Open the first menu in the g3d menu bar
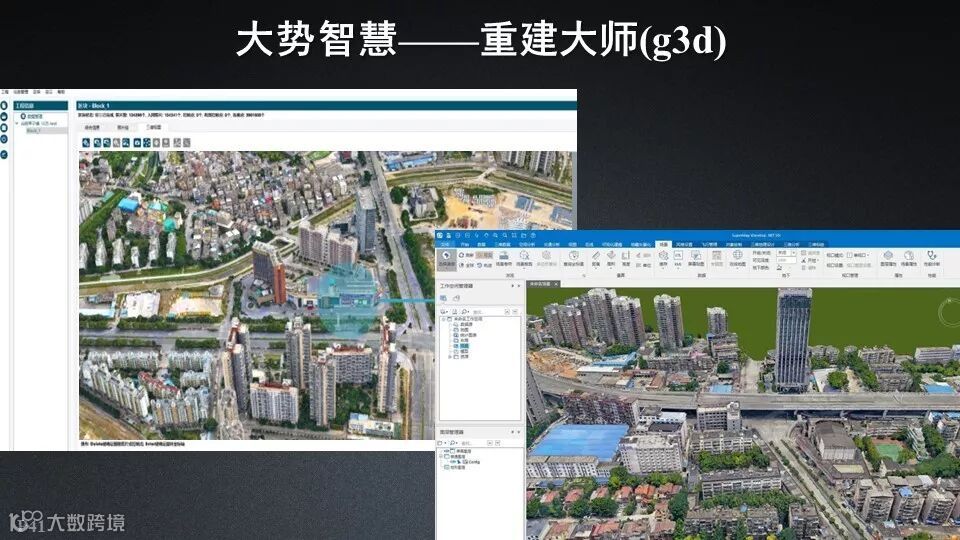 5,92
